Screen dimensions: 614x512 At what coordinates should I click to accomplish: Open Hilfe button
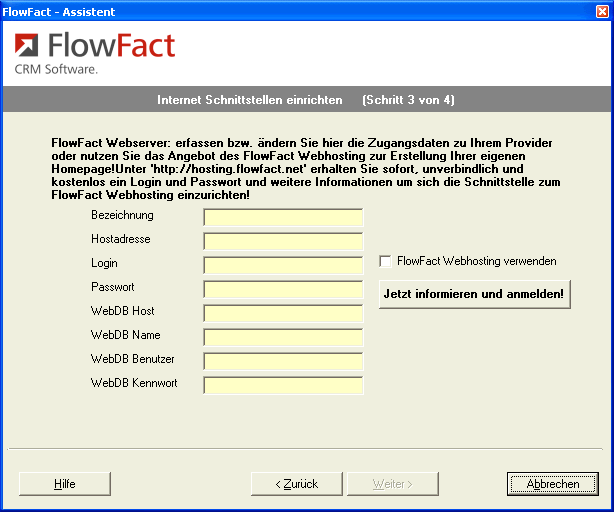[65, 484]
